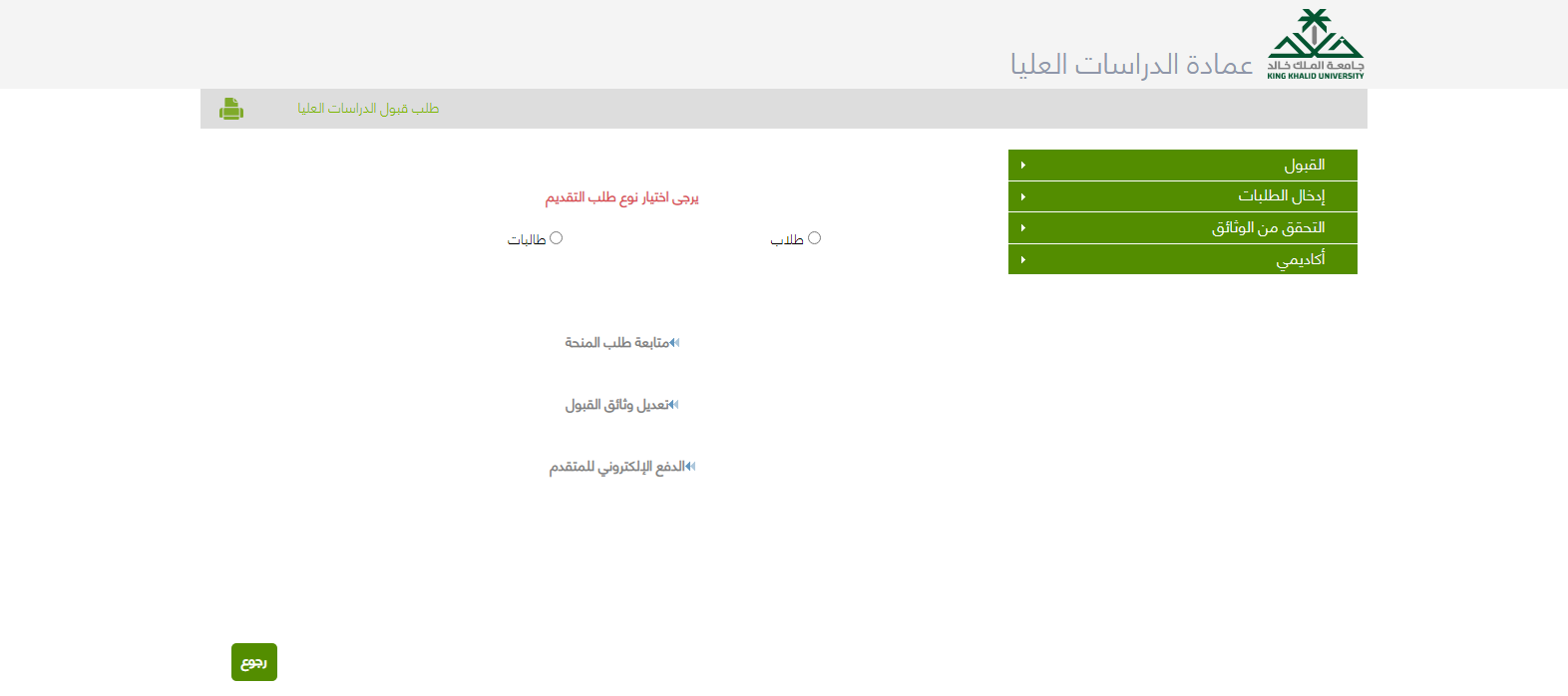Open the تعديل وثائق القبول link

pos(616,405)
